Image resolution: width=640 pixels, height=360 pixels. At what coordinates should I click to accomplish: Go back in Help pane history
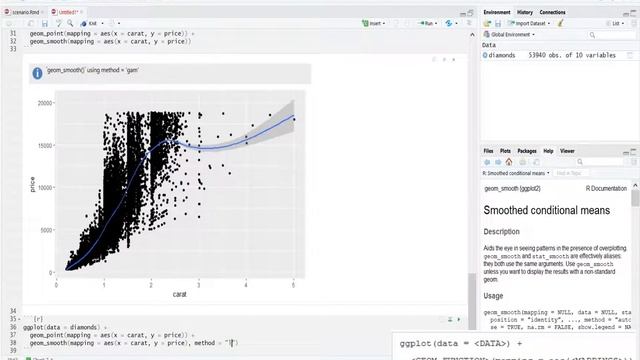pos(487,162)
